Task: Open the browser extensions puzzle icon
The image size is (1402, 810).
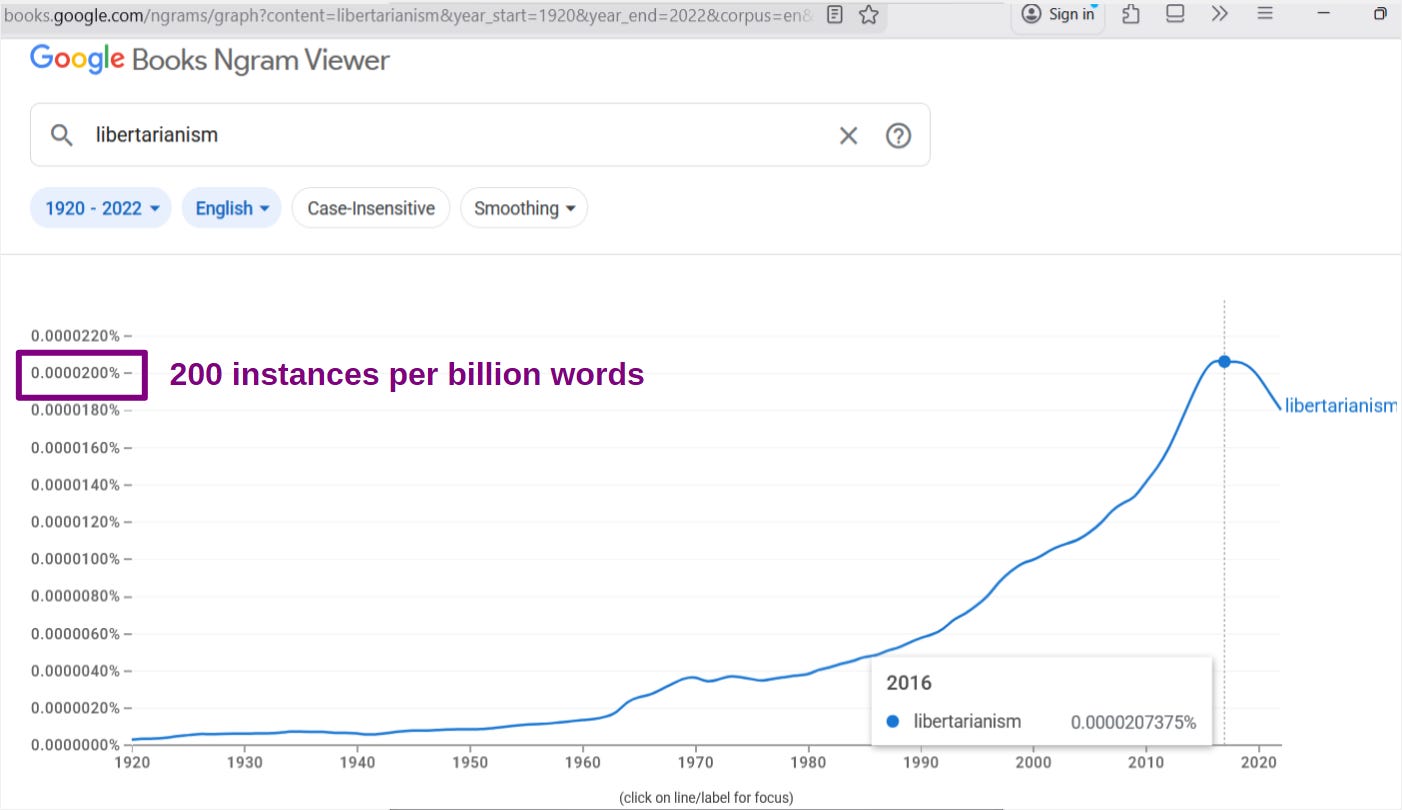Action: pos(1131,14)
